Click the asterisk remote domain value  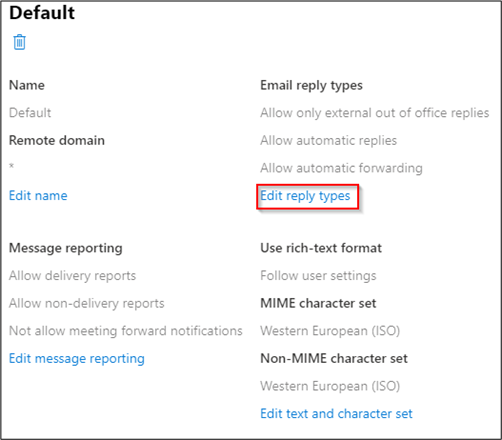coord(12,166)
